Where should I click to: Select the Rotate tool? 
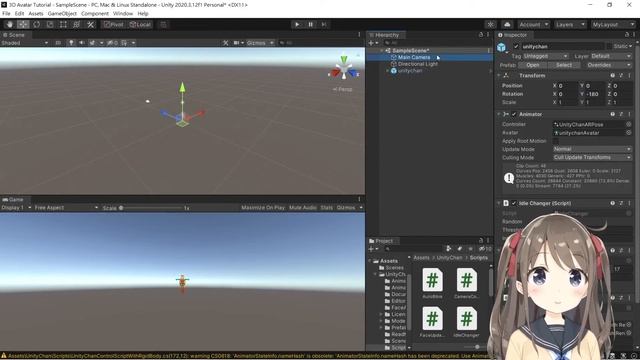pyautogui.click(x=36, y=24)
